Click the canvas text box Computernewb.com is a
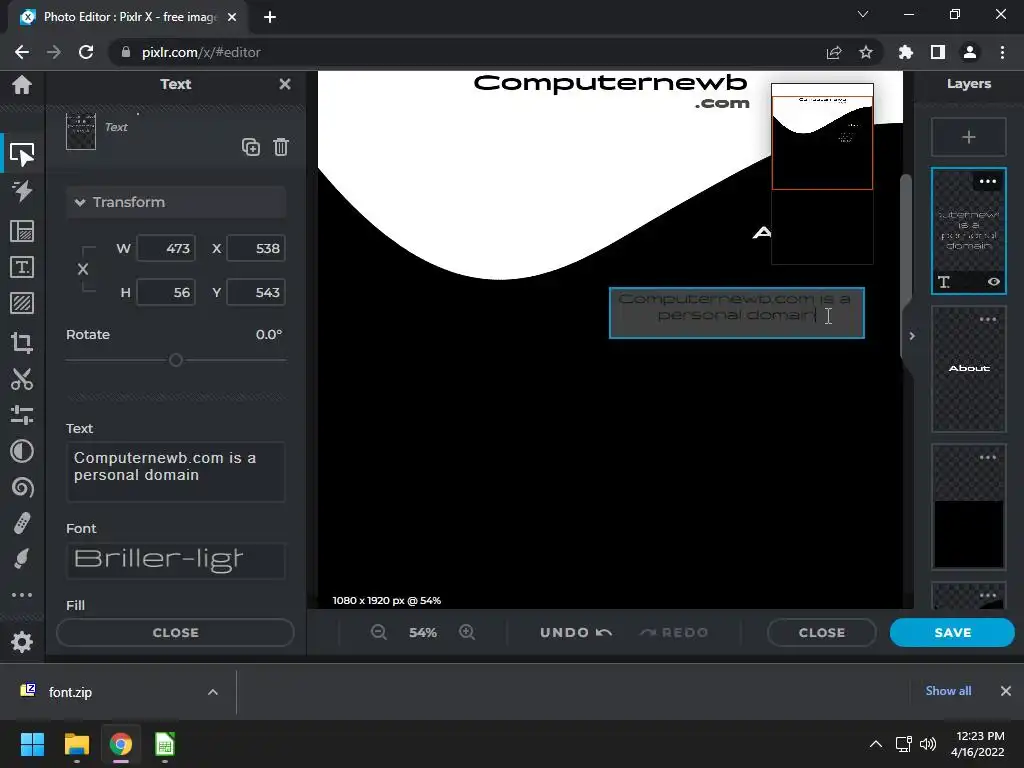 click(x=737, y=313)
